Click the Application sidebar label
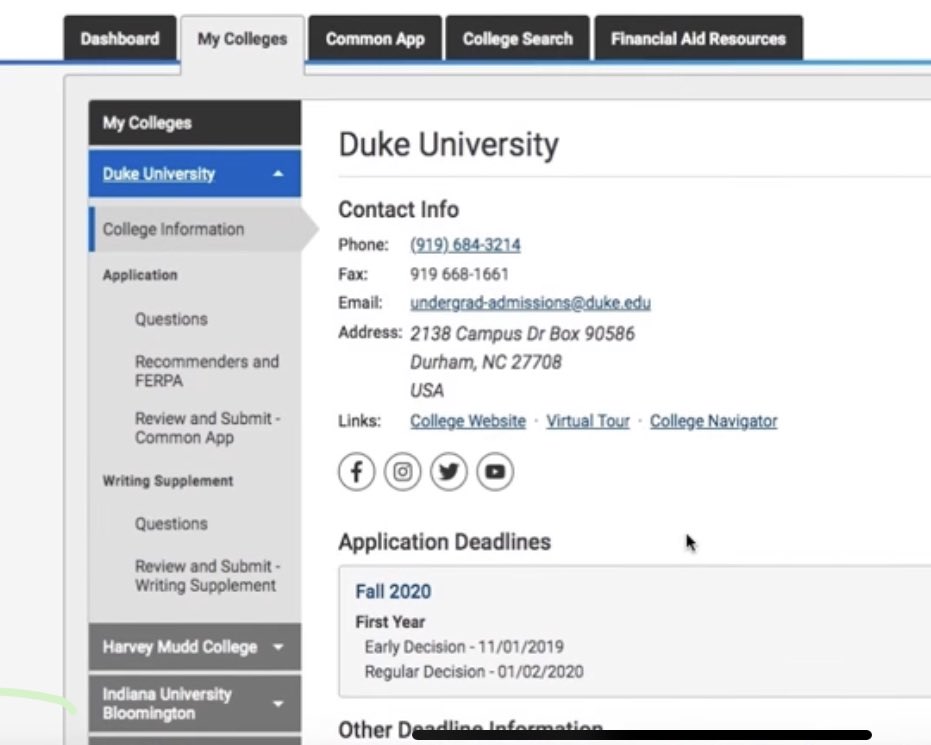The image size is (931, 745). pyautogui.click(x=140, y=275)
